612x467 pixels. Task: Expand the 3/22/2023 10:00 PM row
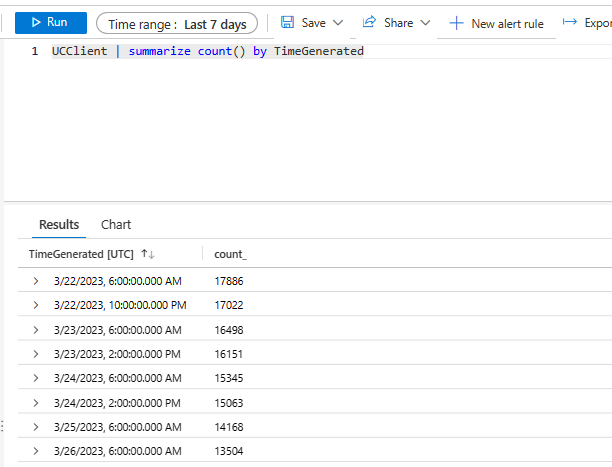tap(36, 306)
